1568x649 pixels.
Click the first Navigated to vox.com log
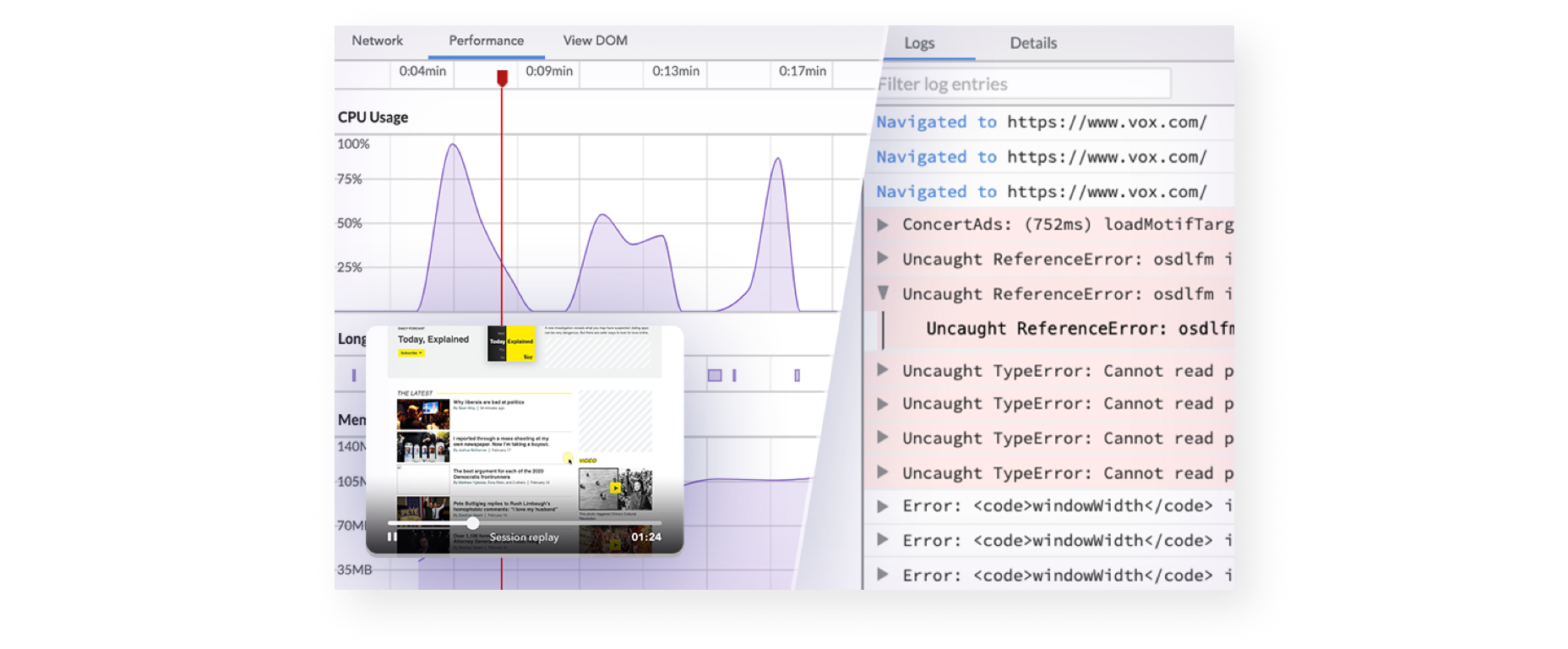point(1041,122)
